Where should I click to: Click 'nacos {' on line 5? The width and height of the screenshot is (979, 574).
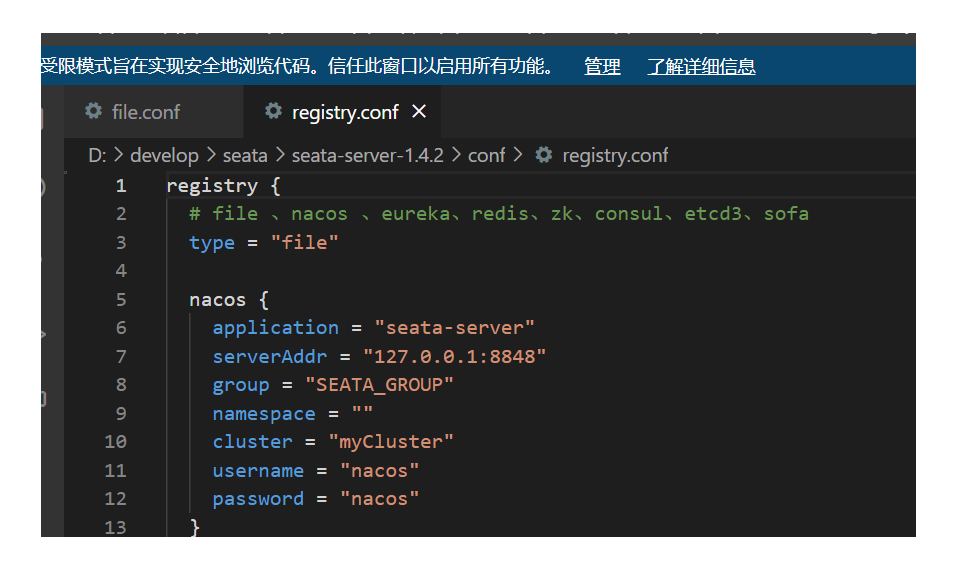229,300
